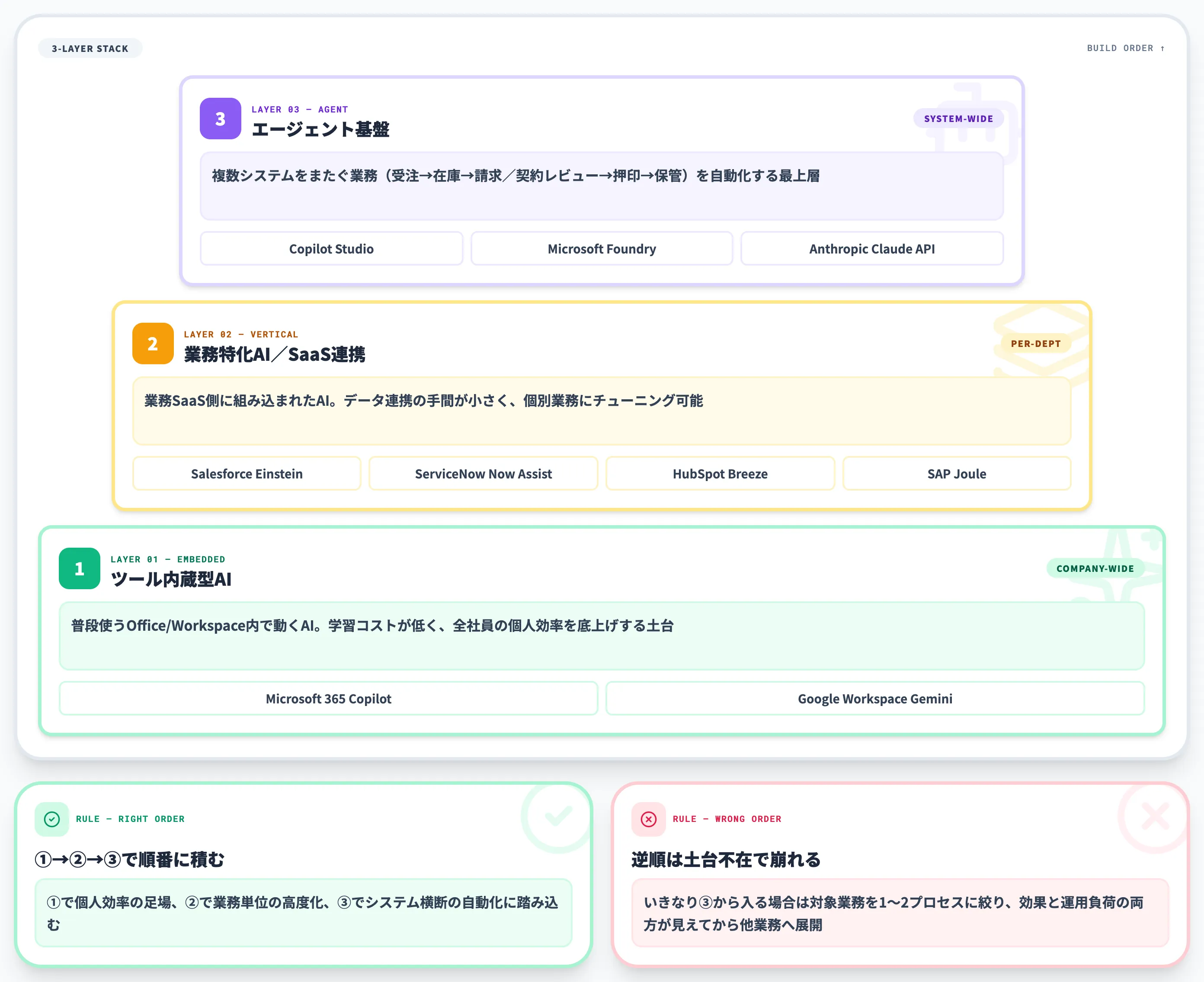Click the RULE – RIGHT ORDER label
1204x982 pixels.
click(130, 819)
